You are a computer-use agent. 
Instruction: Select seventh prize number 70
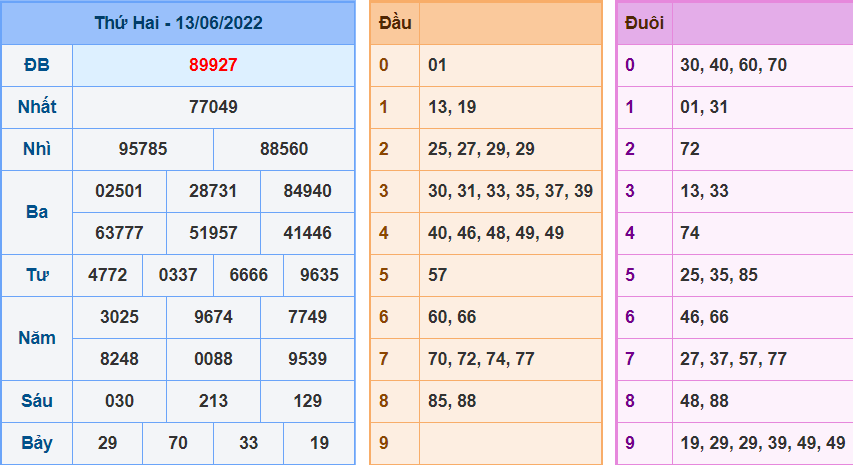coord(178,443)
